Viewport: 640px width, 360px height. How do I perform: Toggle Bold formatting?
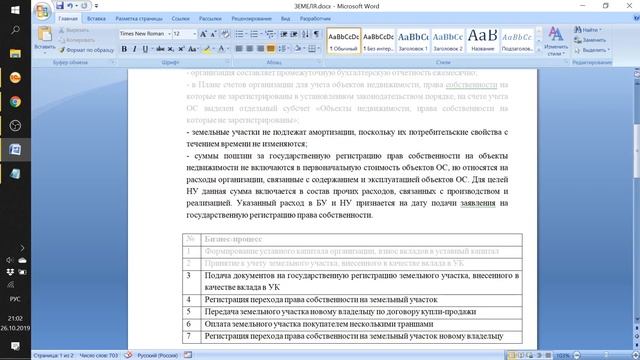point(124,49)
